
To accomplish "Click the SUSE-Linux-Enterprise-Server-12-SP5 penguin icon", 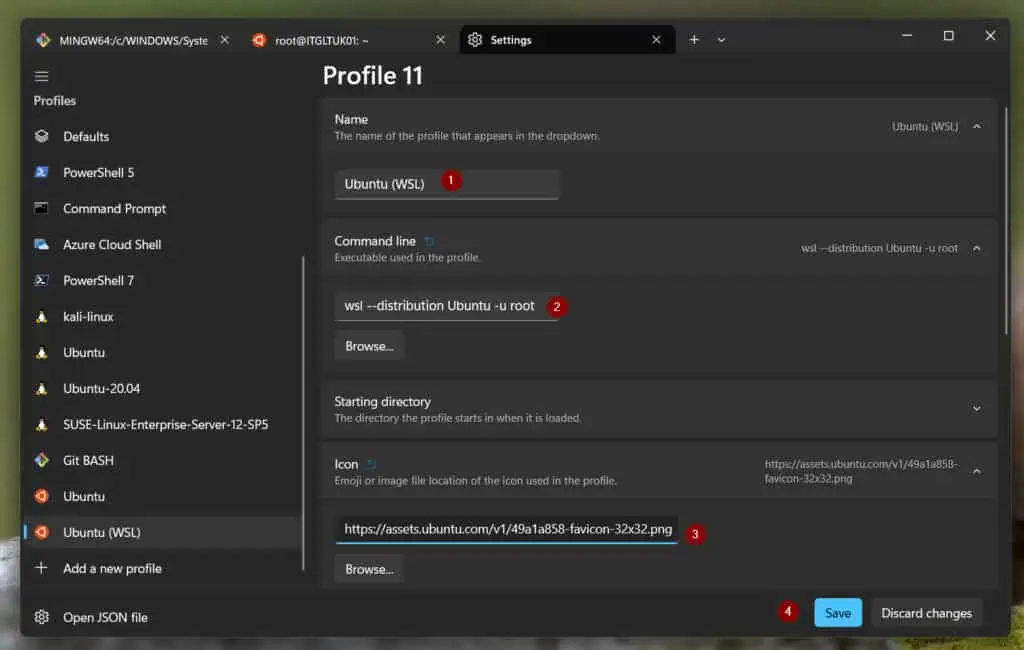I will (42, 425).
